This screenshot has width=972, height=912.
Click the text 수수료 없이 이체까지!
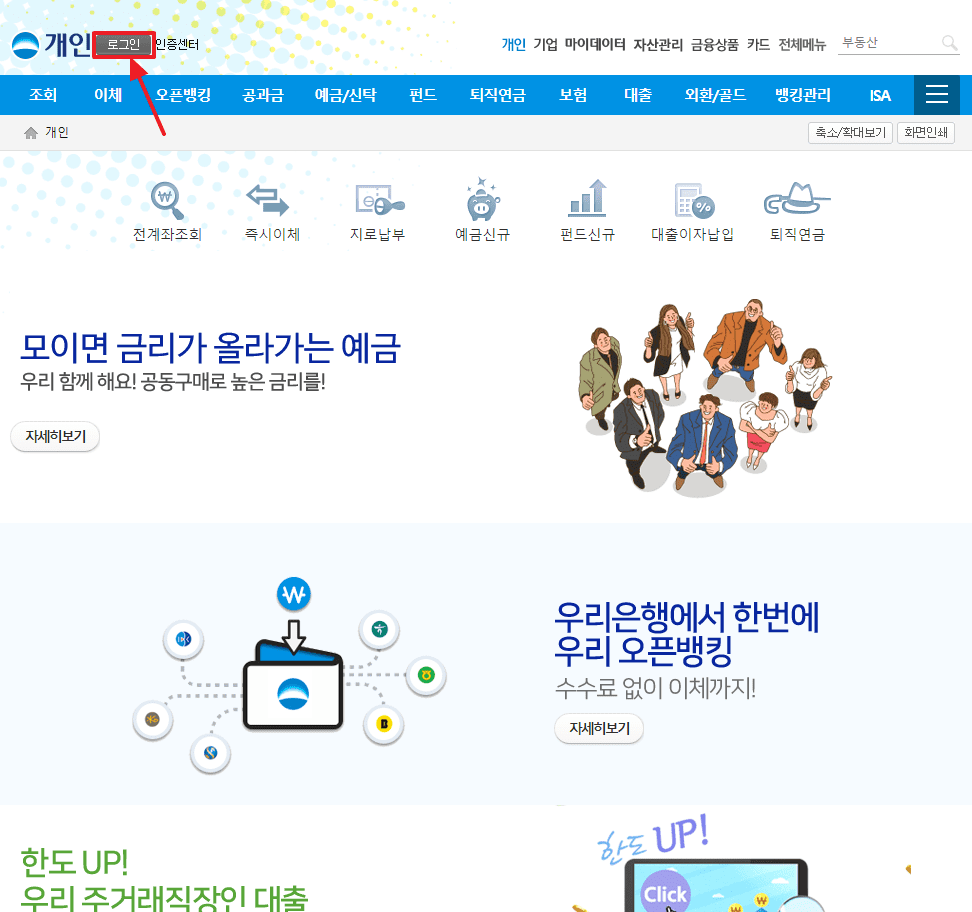[655, 688]
